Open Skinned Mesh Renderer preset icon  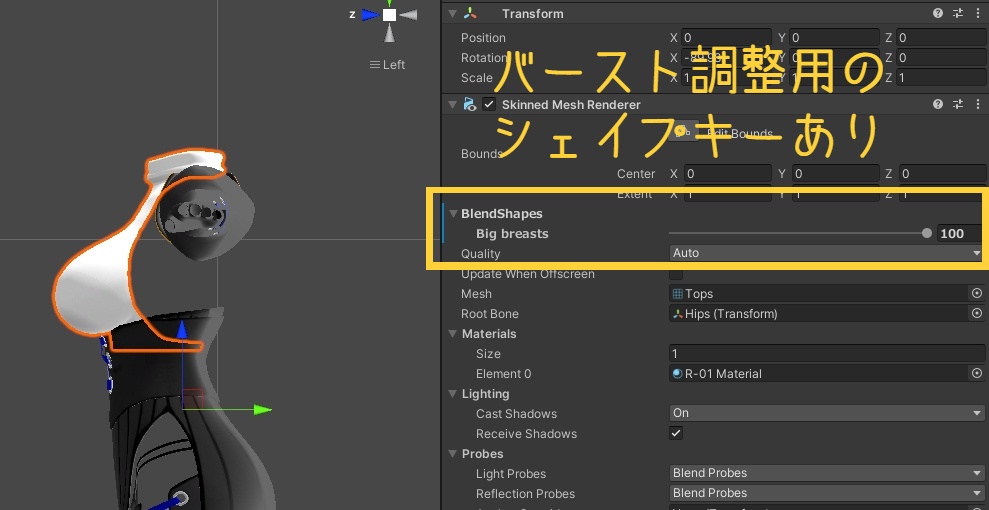[x=957, y=104]
